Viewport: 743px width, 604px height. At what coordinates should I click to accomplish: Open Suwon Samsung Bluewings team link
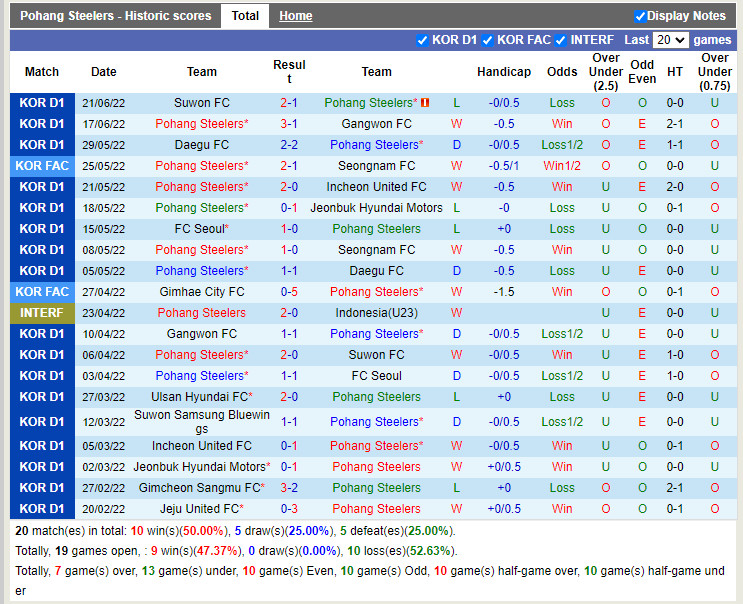click(201, 422)
